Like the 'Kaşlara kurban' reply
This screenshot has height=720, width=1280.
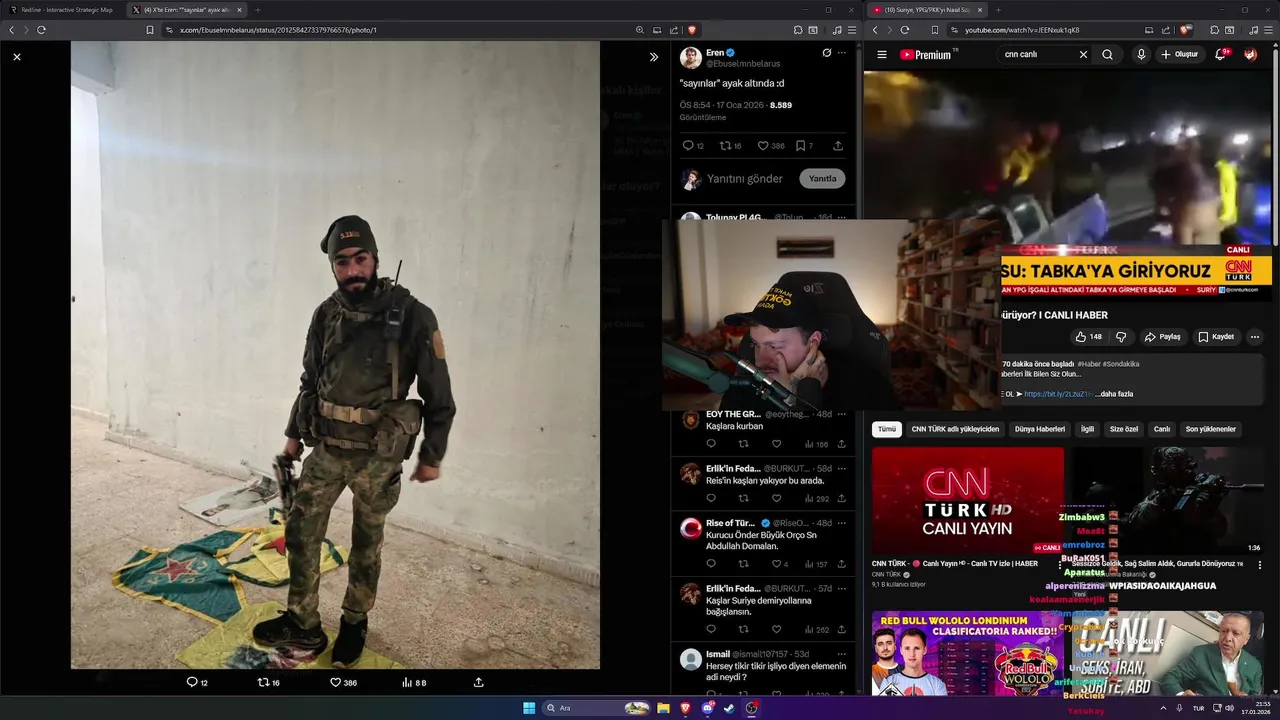[776, 444]
